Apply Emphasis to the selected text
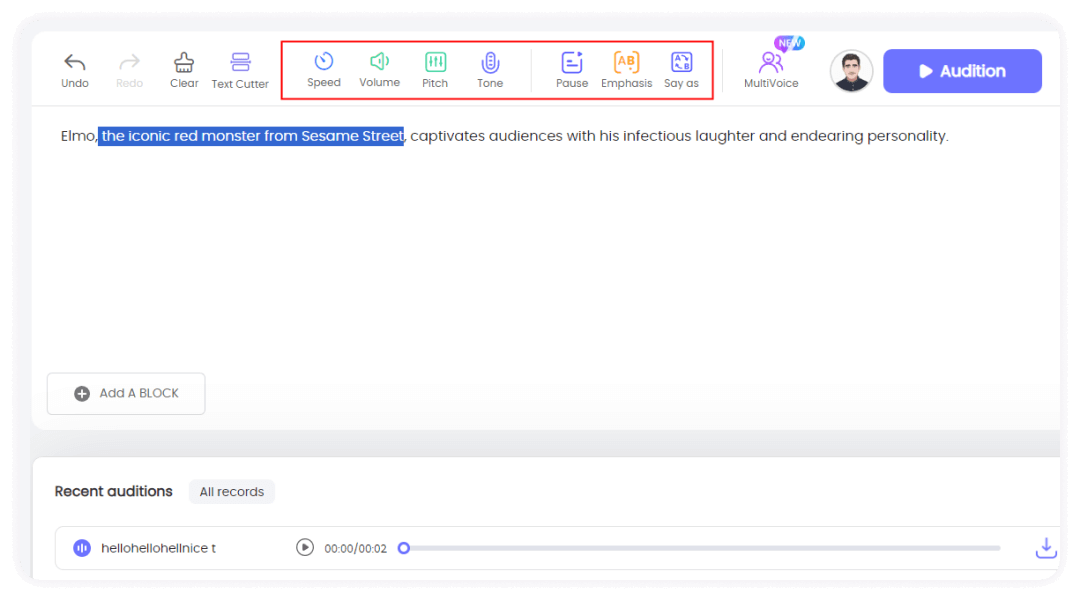This screenshot has height=600, width=1080. coord(626,62)
